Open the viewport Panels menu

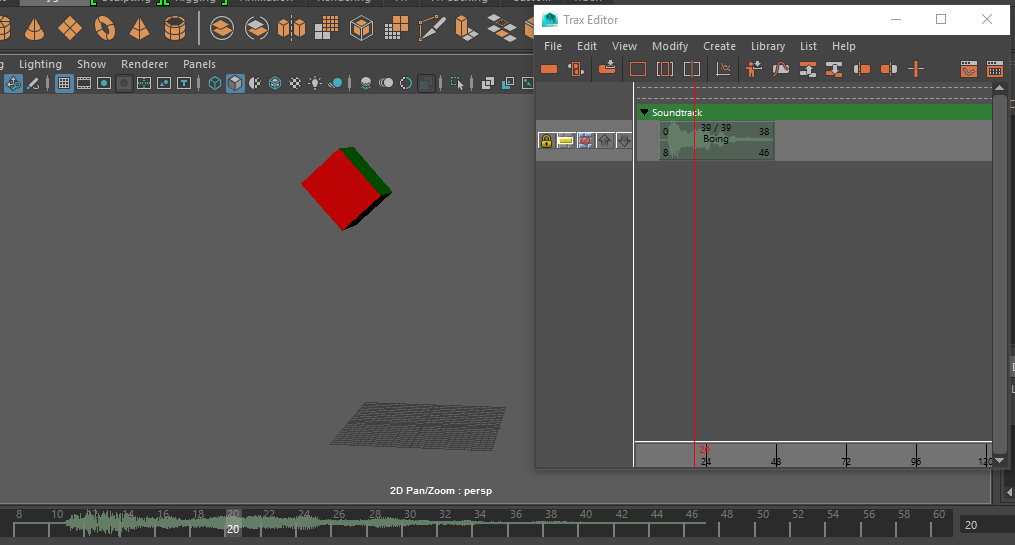coord(199,64)
